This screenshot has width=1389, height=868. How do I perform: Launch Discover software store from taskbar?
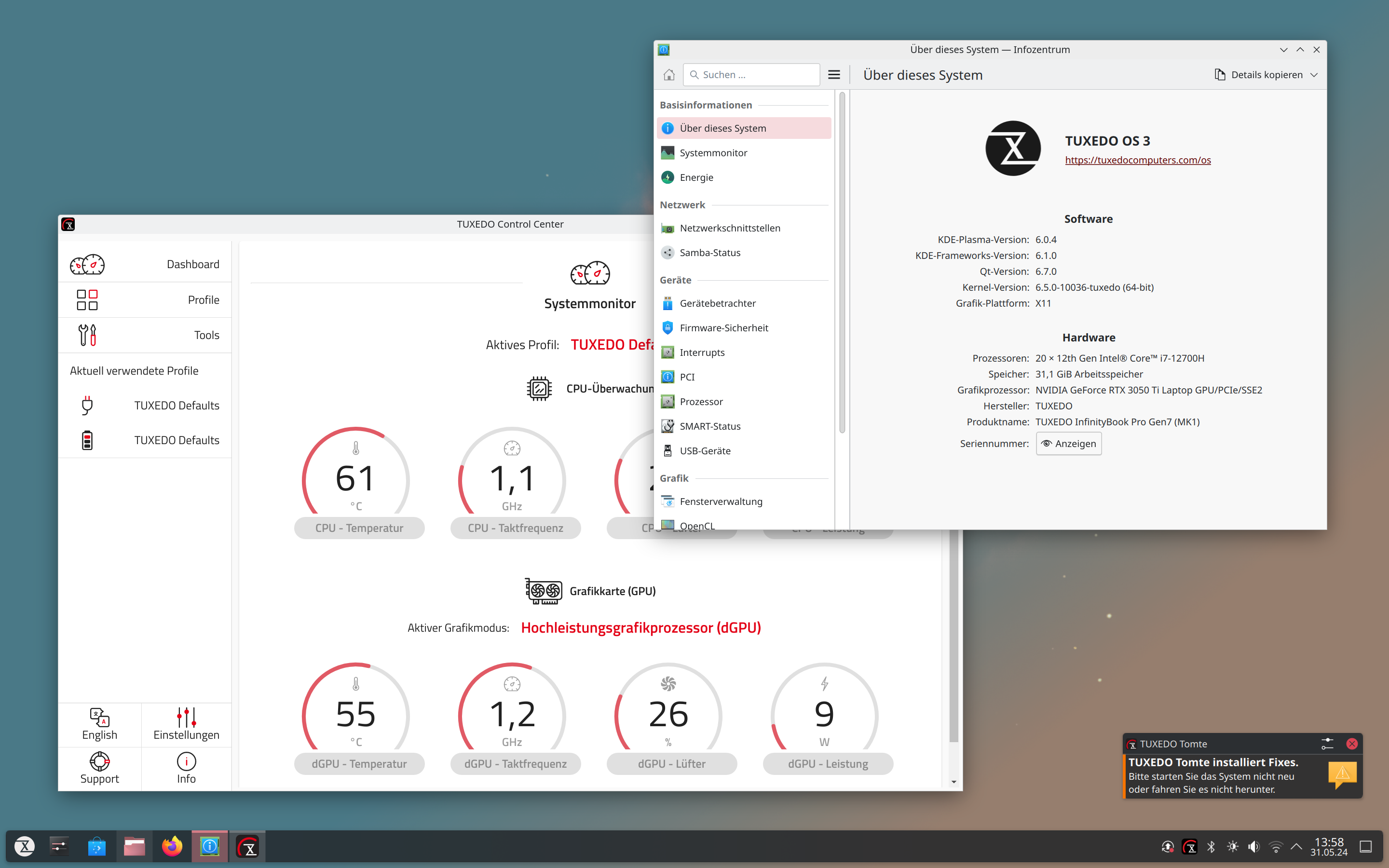(96, 846)
